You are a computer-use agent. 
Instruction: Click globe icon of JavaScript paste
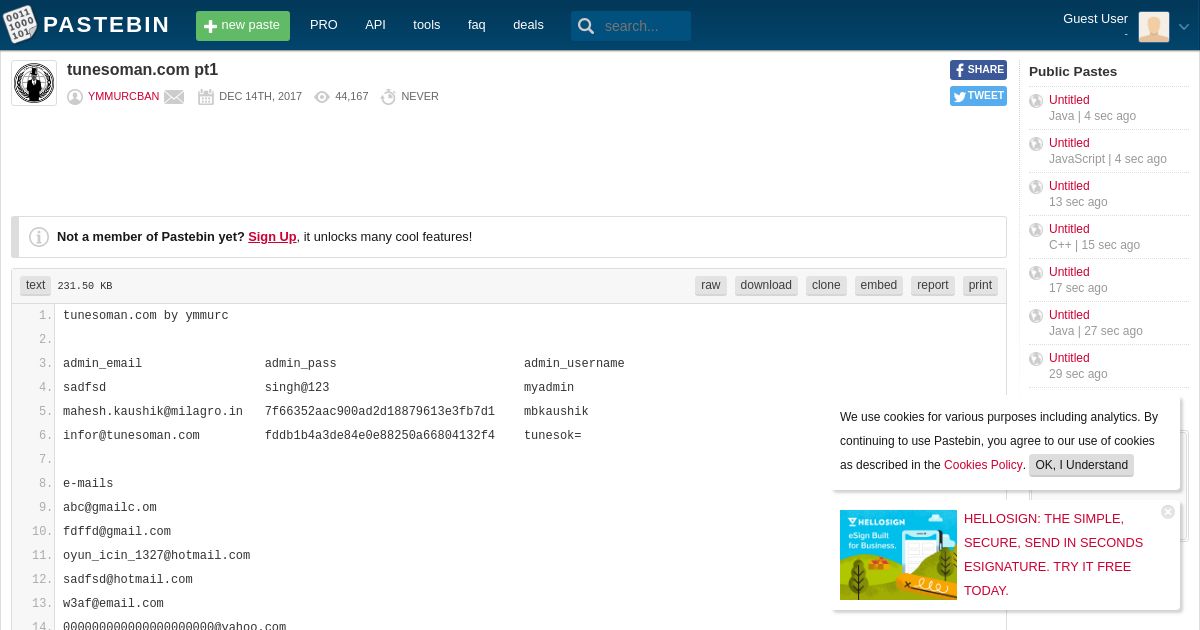tap(1036, 144)
